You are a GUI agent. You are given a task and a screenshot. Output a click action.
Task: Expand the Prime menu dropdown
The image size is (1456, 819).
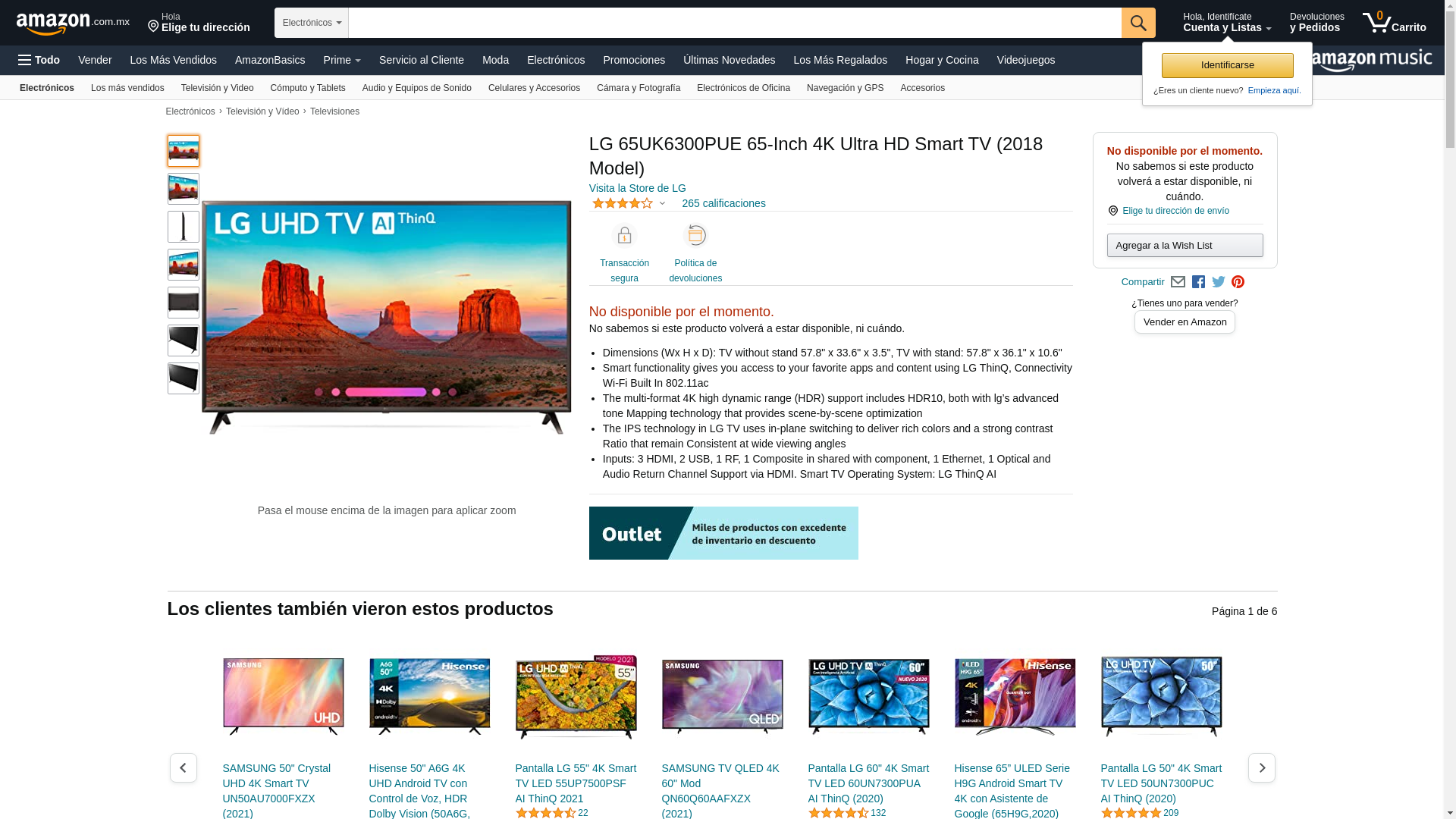point(342,60)
